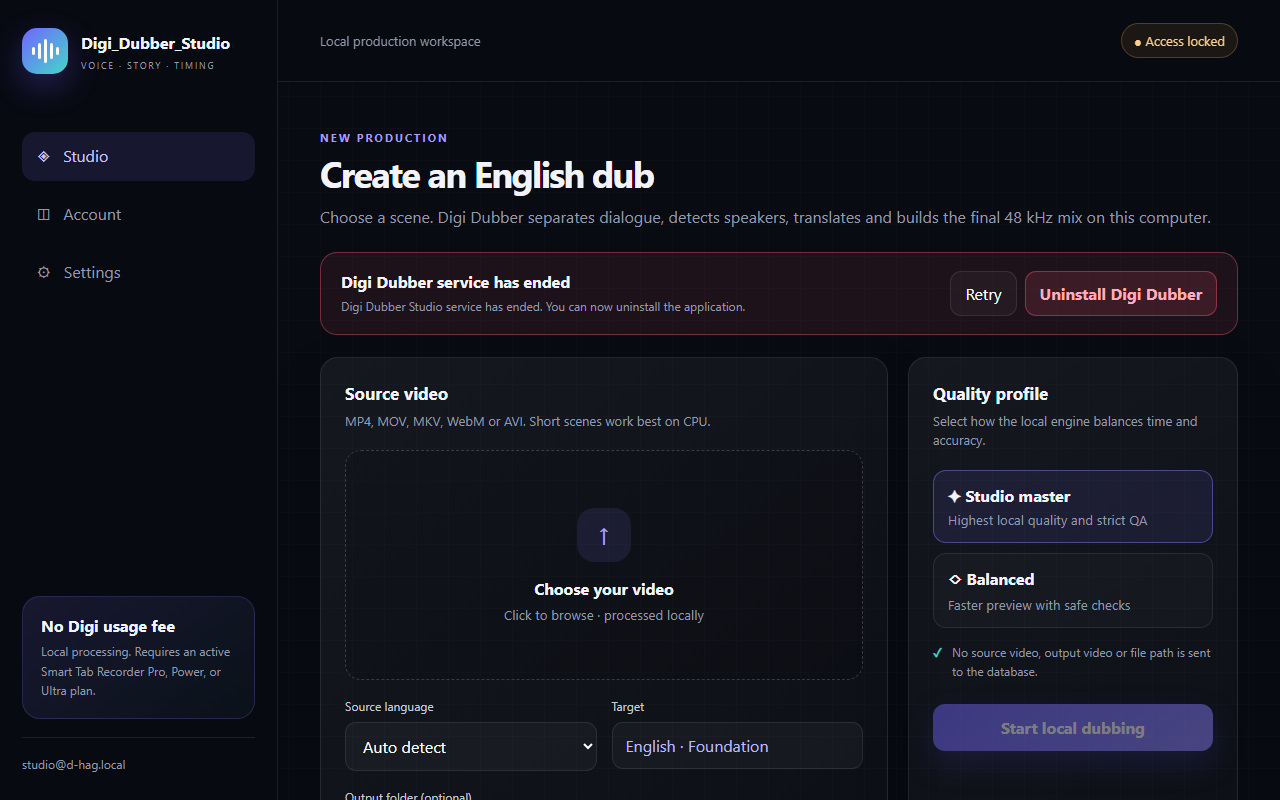Click the Create an English dub heading
This screenshot has width=1280, height=800.
click(x=487, y=176)
